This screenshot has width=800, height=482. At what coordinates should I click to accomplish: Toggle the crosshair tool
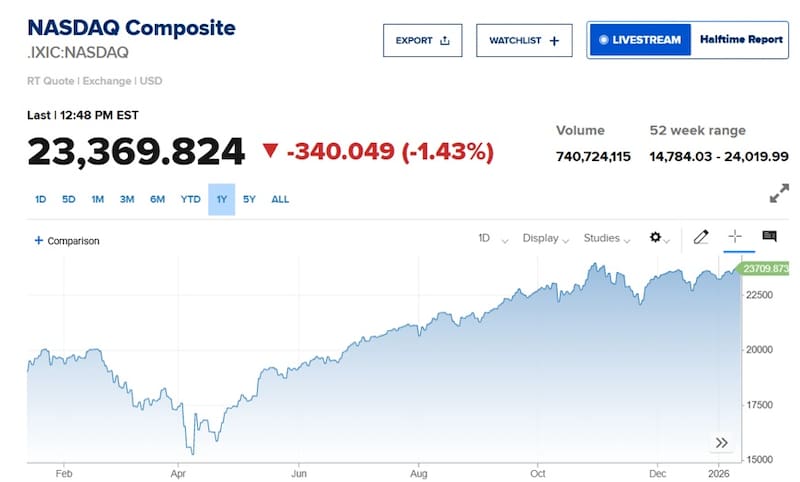point(735,237)
